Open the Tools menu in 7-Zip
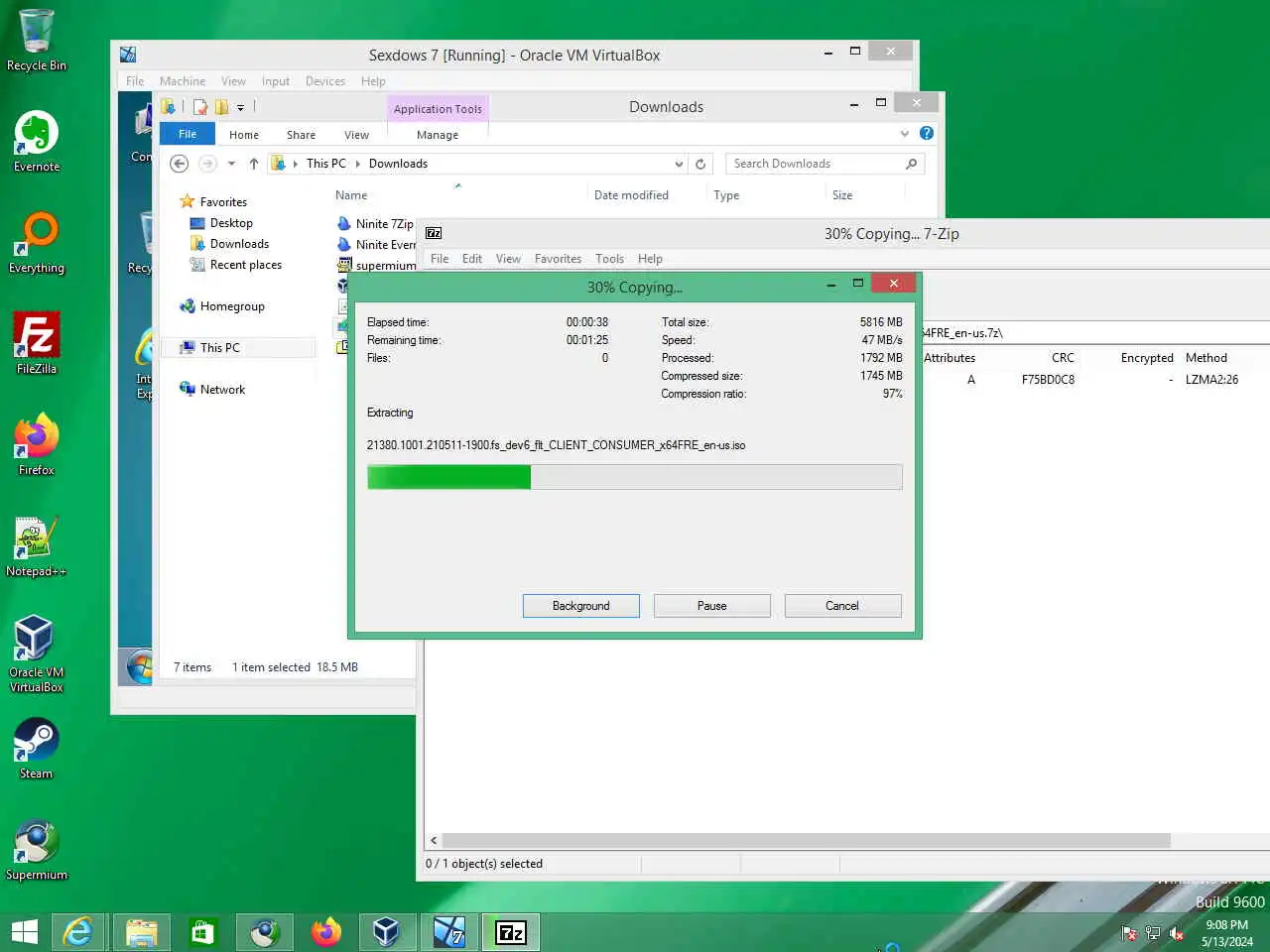1270x952 pixels. (610, 259)
